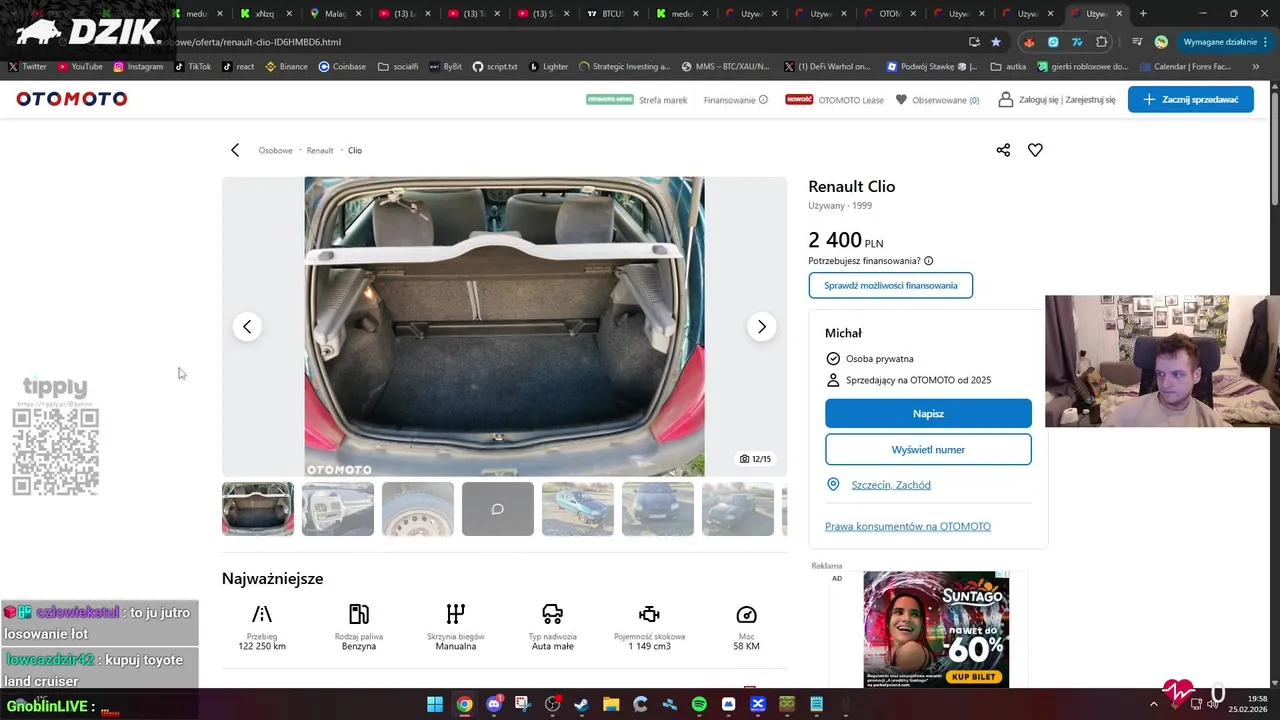Click the 58 KM power value
The image size is (1280, 720).
(746, 646)
